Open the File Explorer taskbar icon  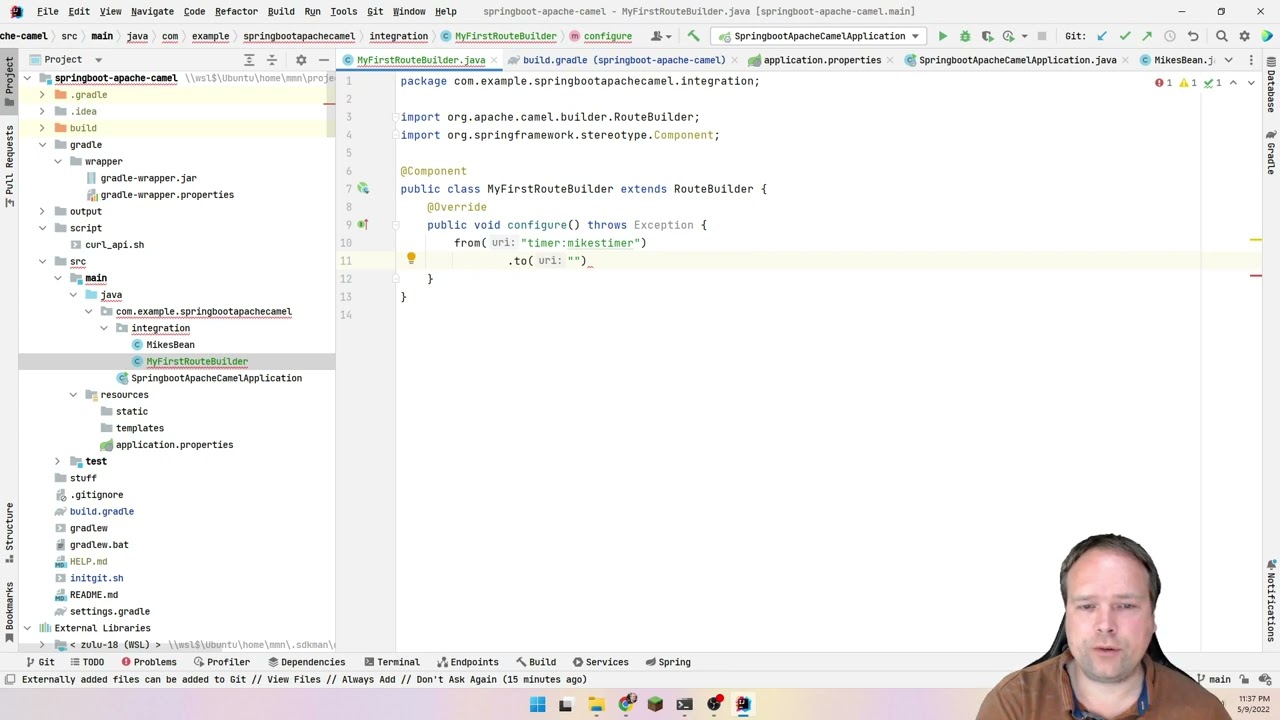(596, 704)
